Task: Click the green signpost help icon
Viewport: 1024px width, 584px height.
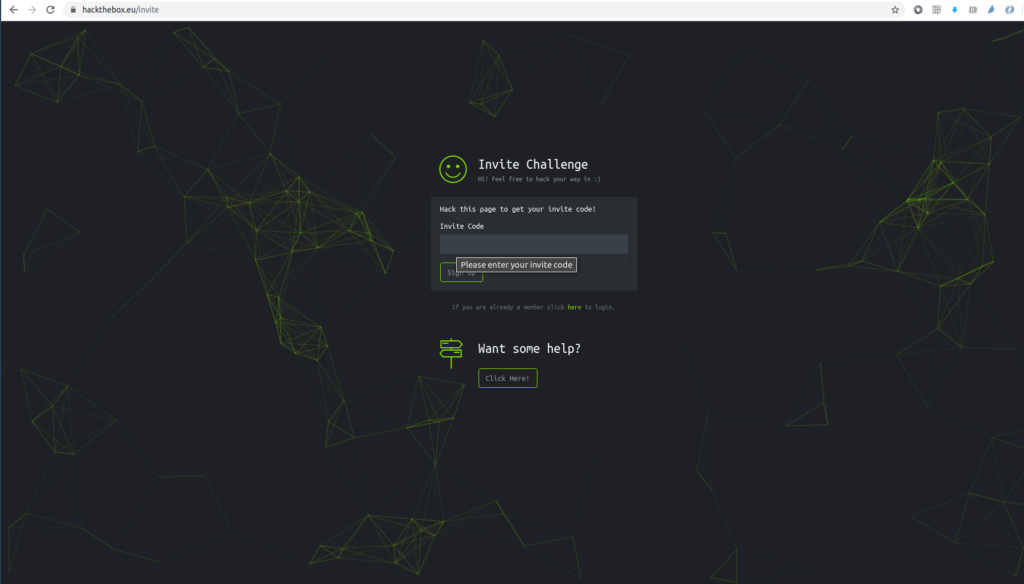Action: point(451,353)
